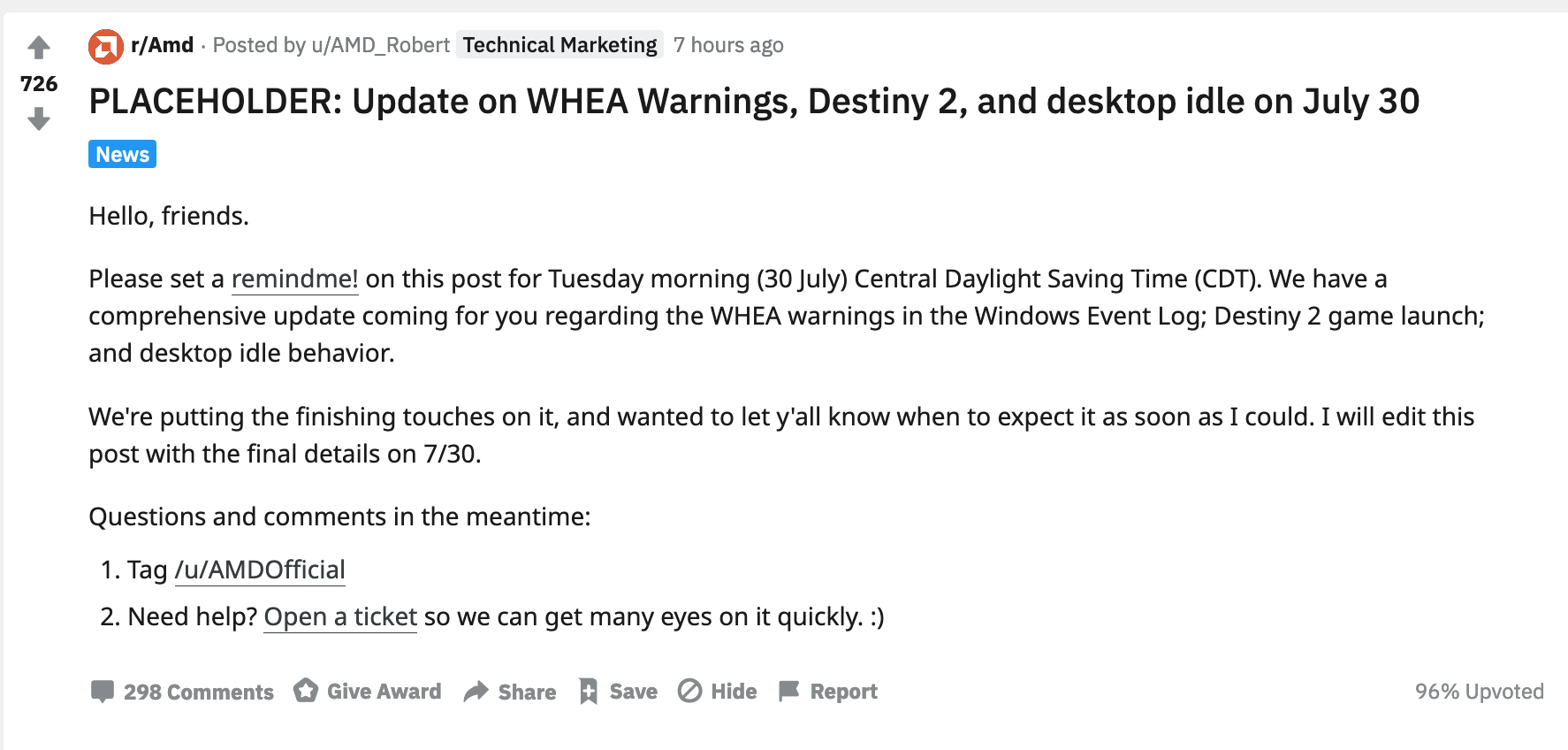
Task: Visit the /u/AMDOfficial profile link
Action: [260, 570]
